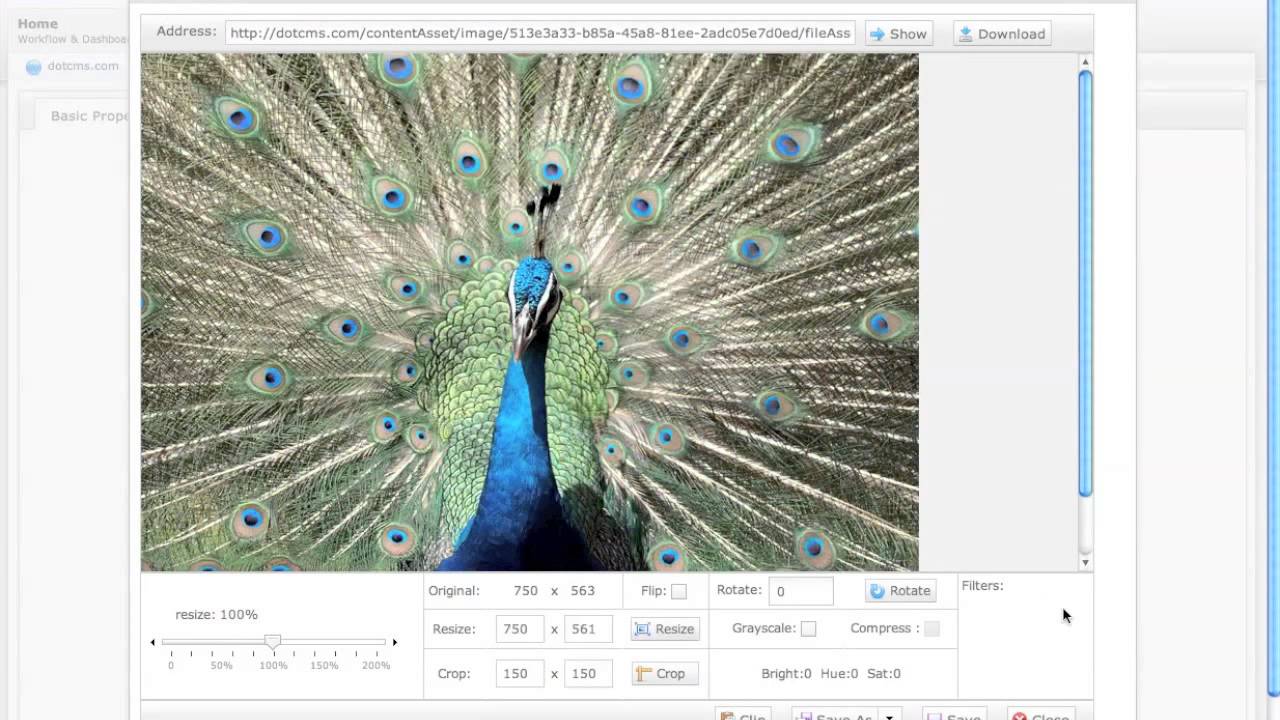Image resolution: width=1280 pixels, height=720 pixels.
Task: Switch to the Basic Properties tab behind dialog
Action: (x=85, y=116)
